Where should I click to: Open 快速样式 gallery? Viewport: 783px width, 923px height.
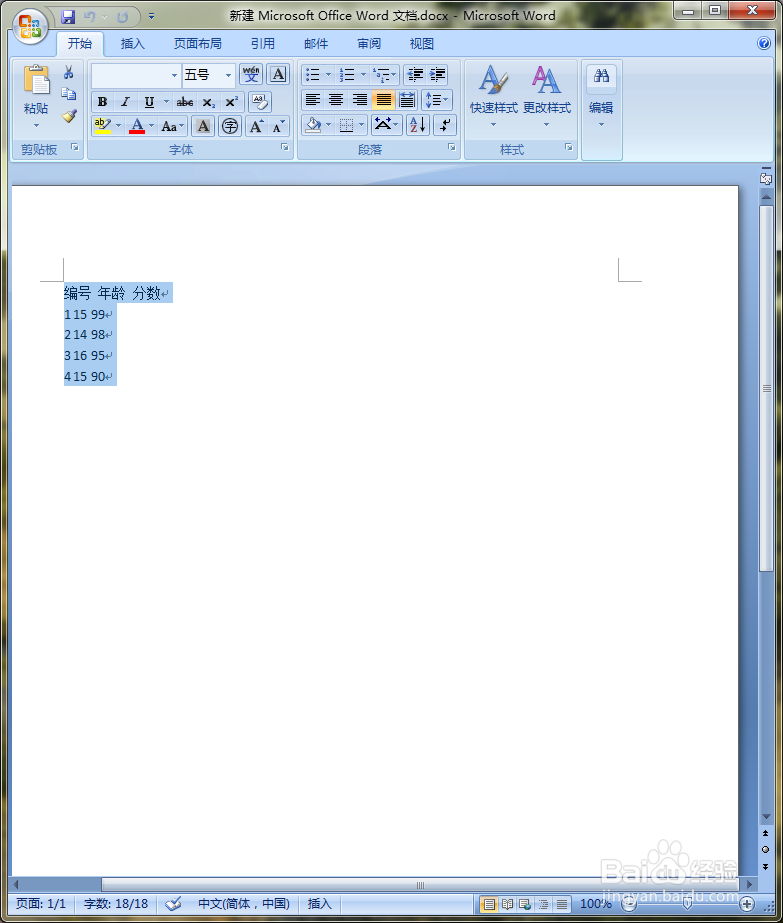coord(493,95)
